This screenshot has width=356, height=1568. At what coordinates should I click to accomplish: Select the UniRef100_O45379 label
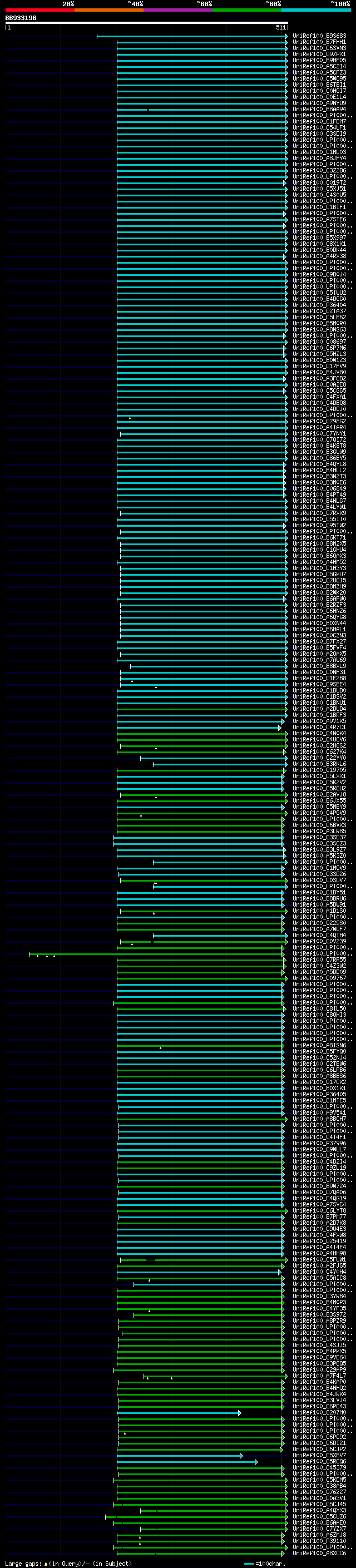[319, 1467]
